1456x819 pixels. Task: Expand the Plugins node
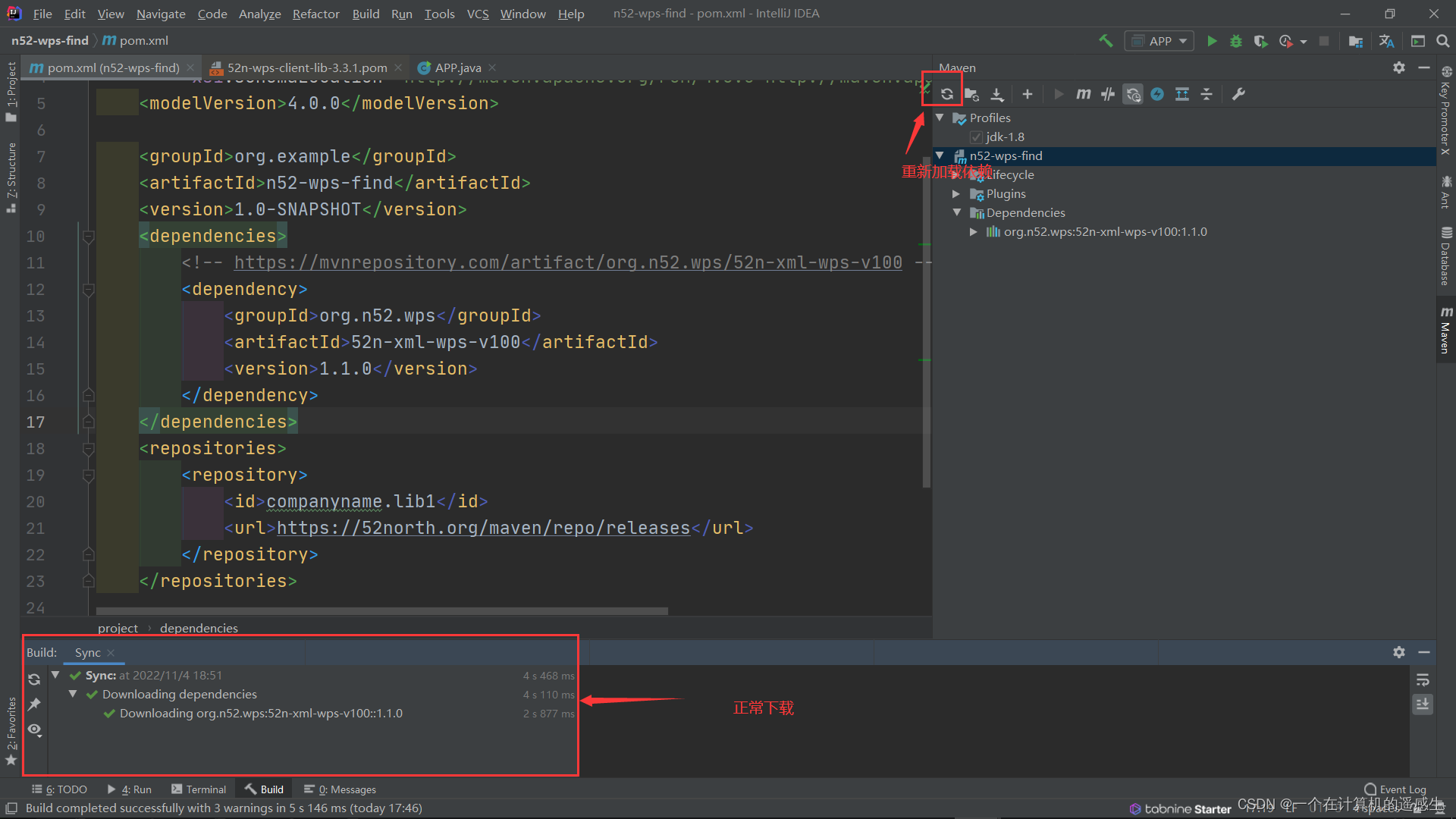click(956, 194)
